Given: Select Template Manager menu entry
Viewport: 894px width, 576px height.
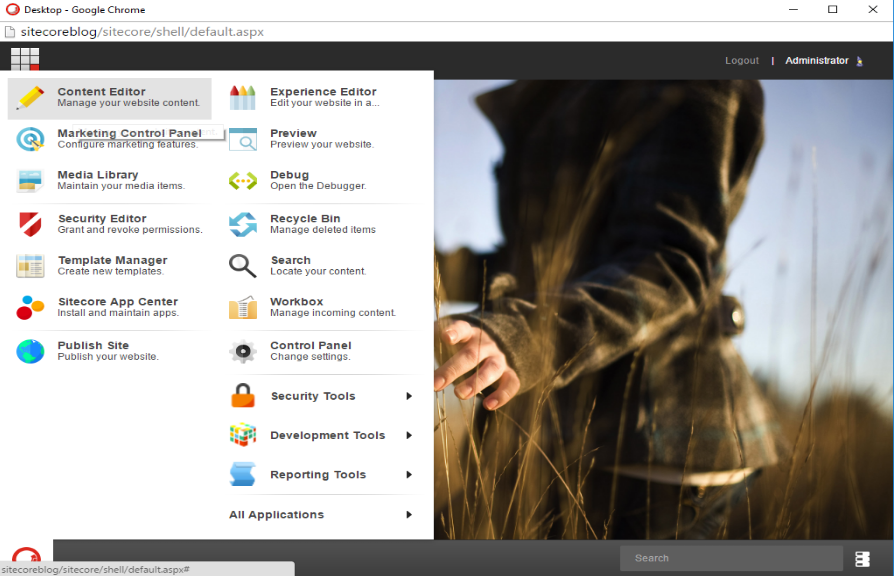Looking at the screenshot, I should click(x=109, y=266).
